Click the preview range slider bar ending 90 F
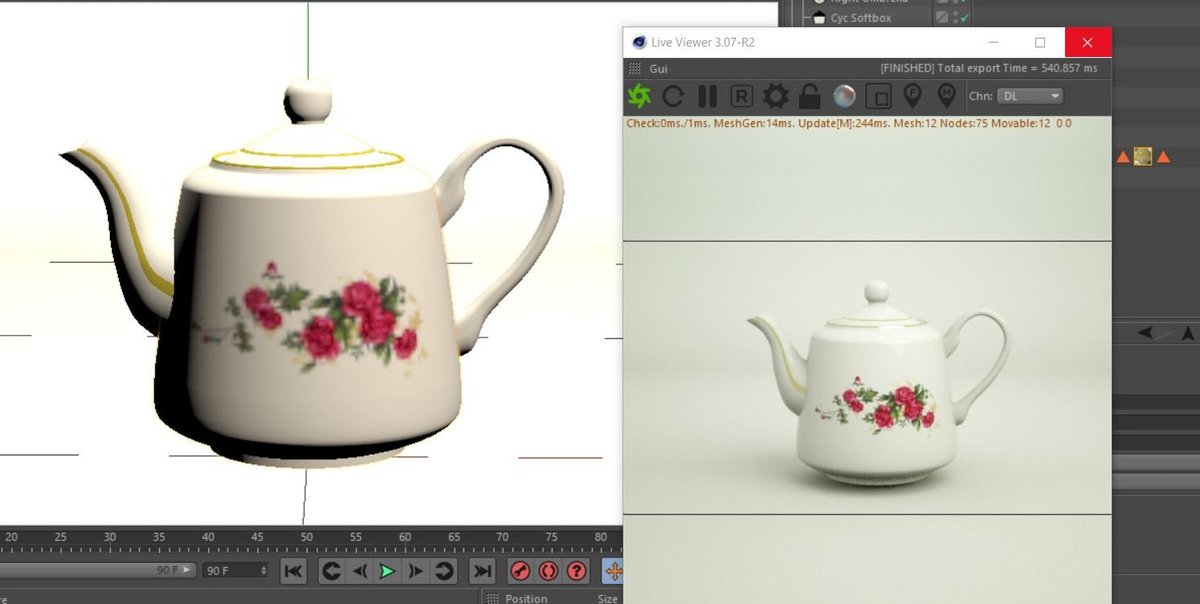This screenshot has width=1200, height=604. [x=97, y=570]
